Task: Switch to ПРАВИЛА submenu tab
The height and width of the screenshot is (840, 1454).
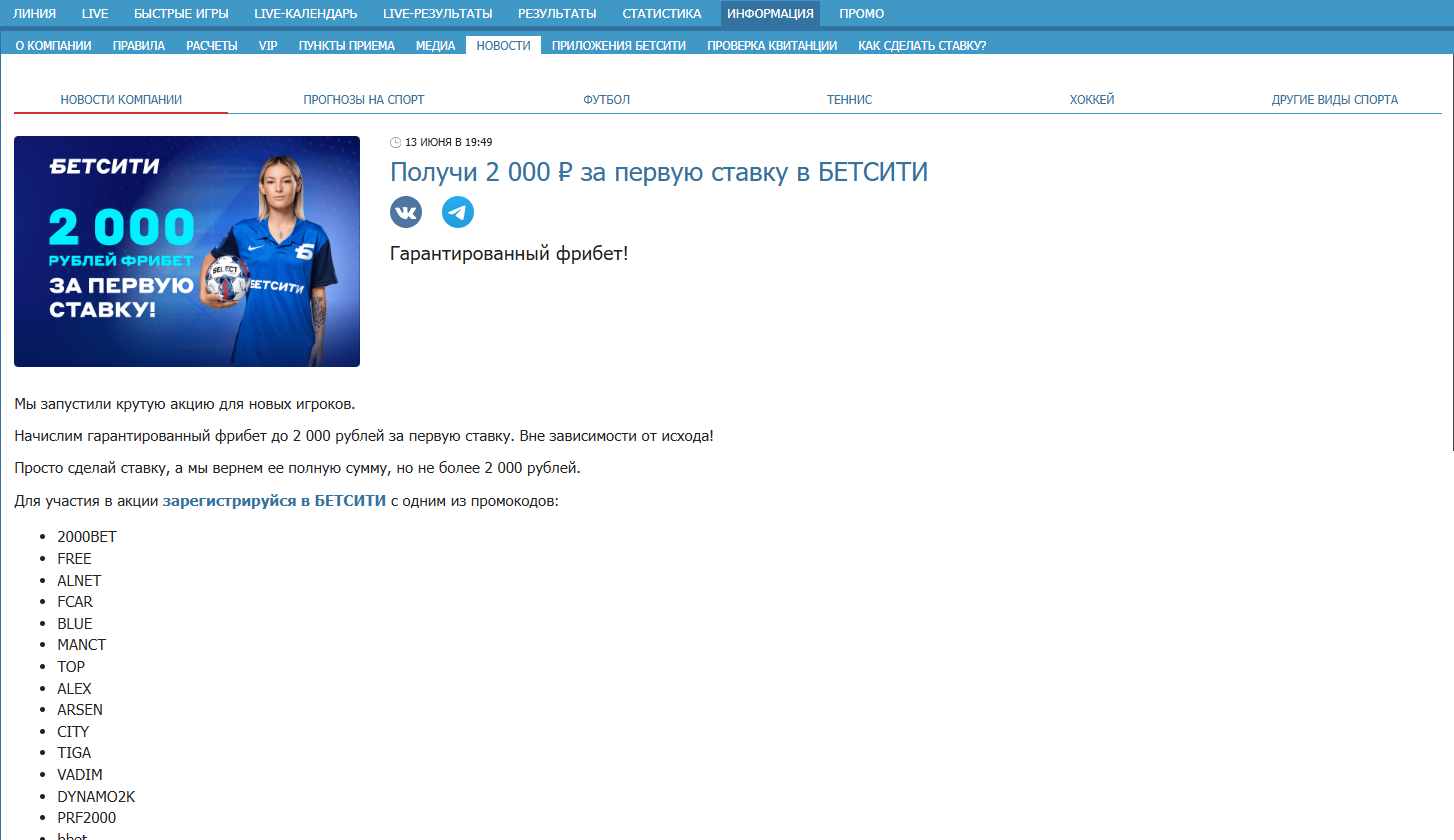Action: (x=139, y=45)
